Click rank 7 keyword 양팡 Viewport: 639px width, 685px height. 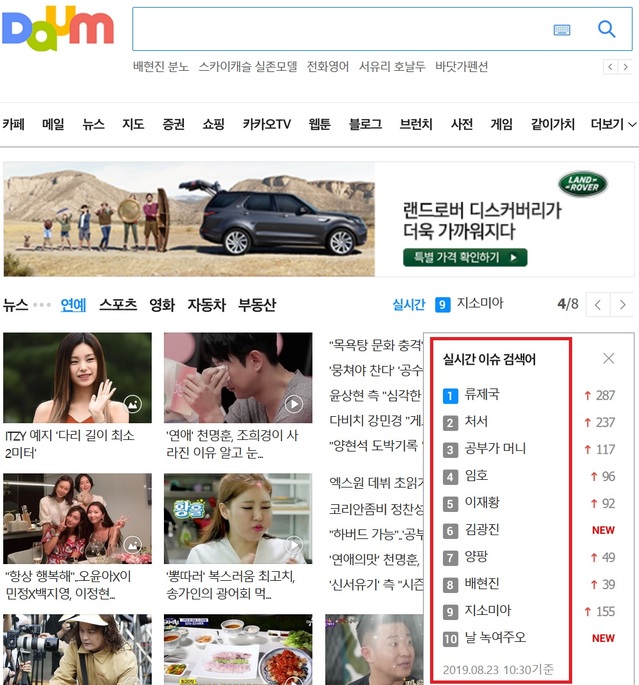(x=476, y=557)
